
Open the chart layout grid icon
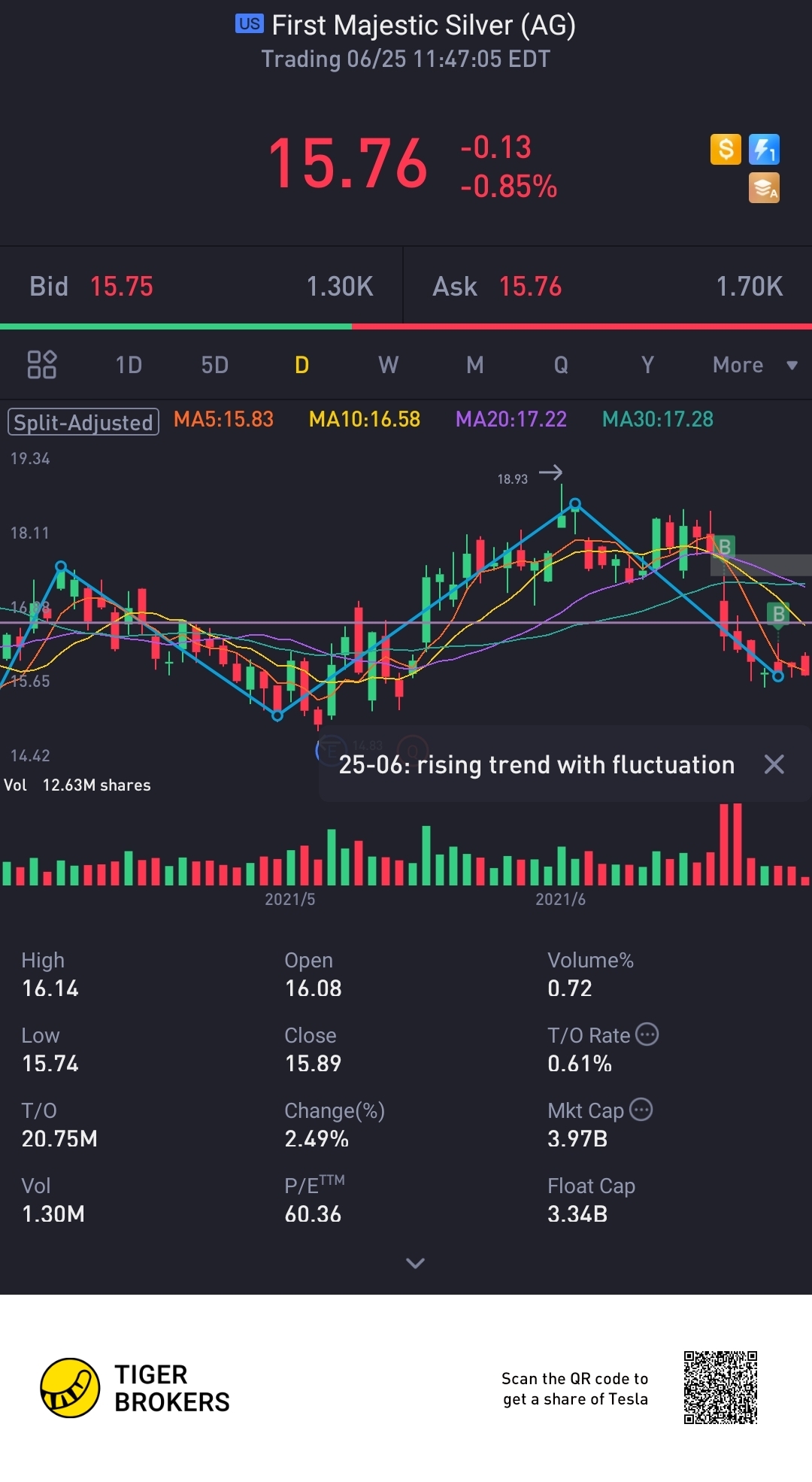42,365
